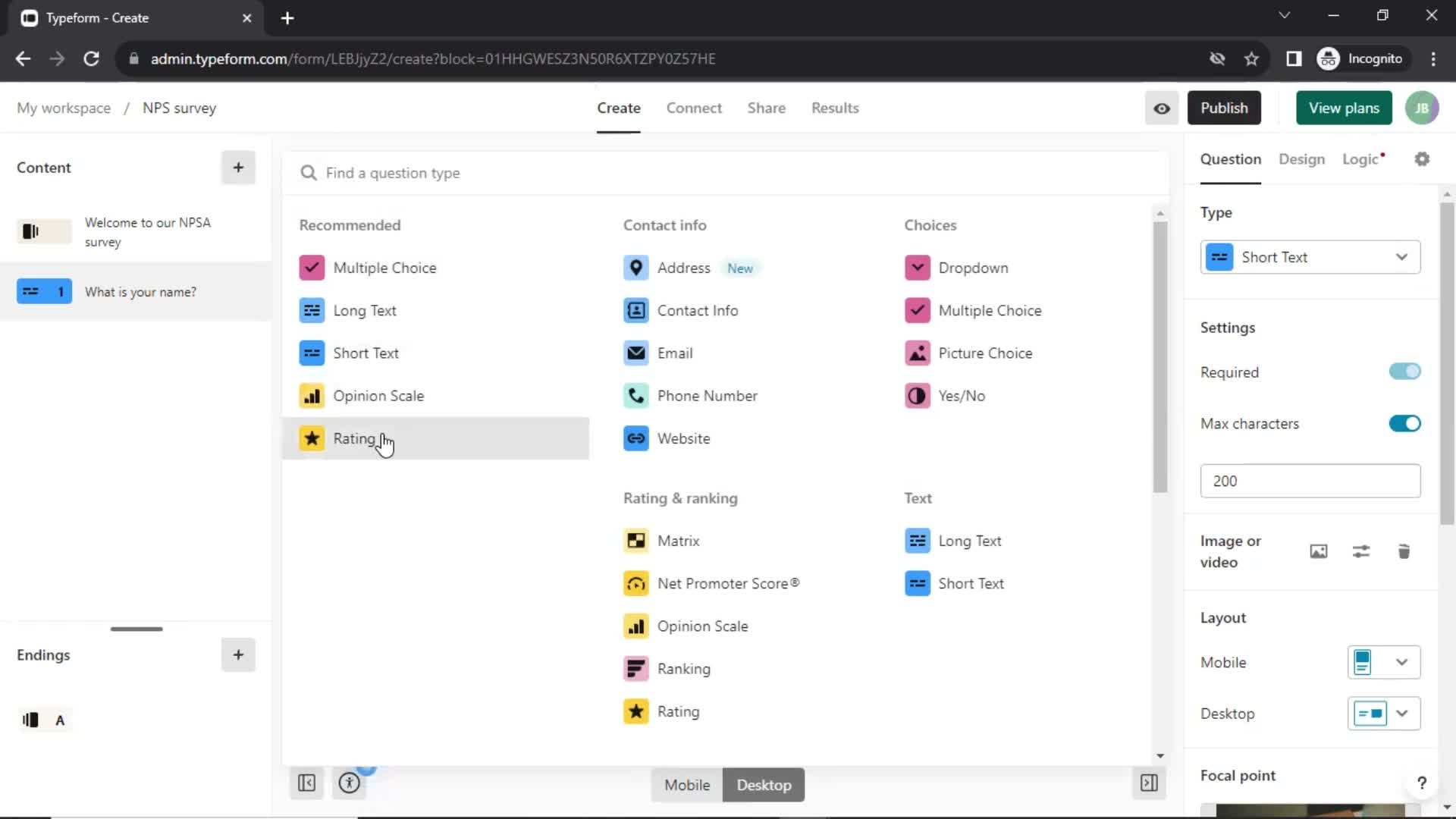Collapse the left sidebar panel
Image resolution: width=1456 pixels, height=819 pixels.
(306, 783)
